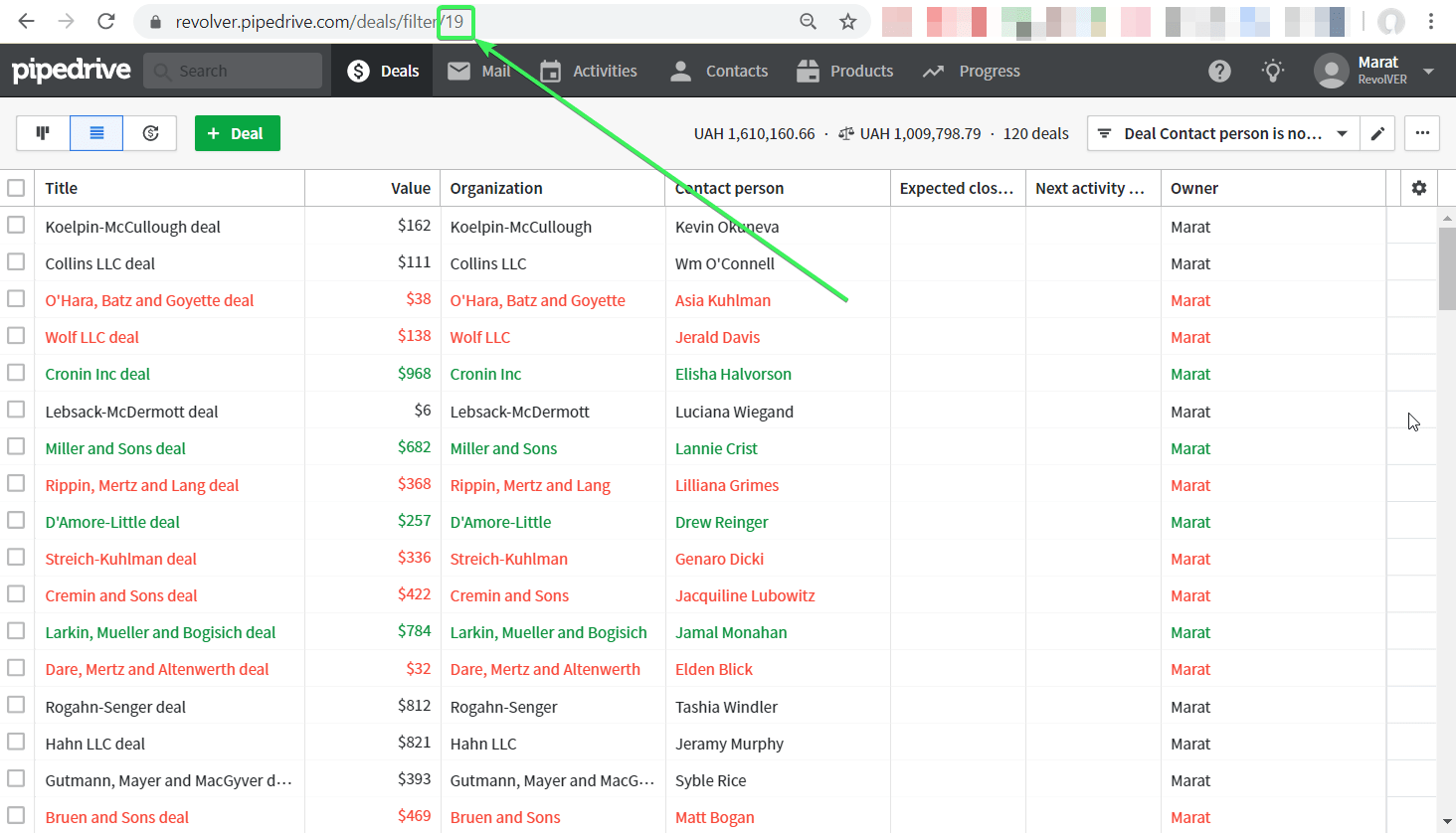The image size is (1456, 834).
Task: Open Pipedrive help with the question mark icon
Action: point(1219,71)
